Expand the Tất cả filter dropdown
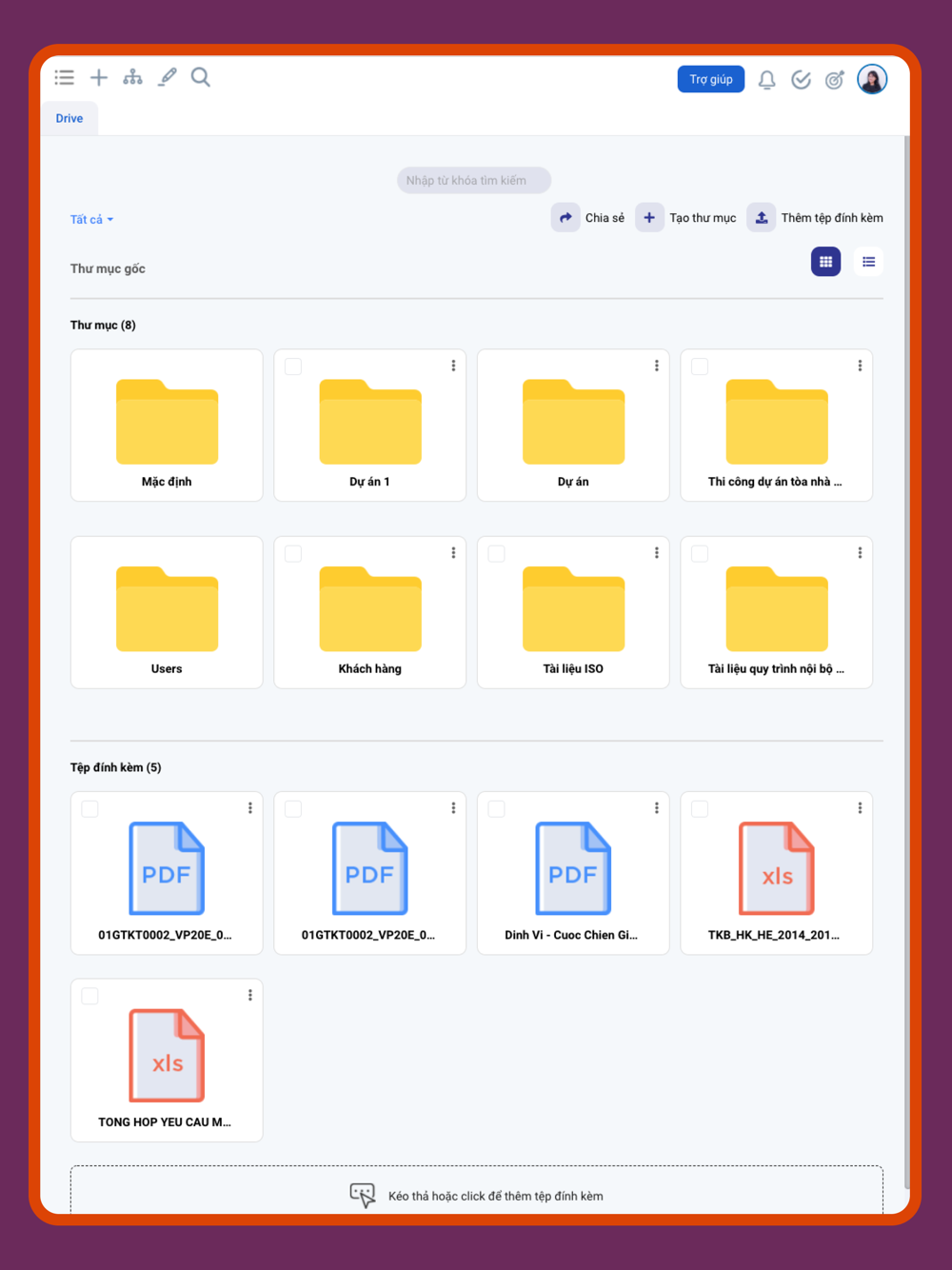Viewport: 952px width, 1270px height. point(91,219)
